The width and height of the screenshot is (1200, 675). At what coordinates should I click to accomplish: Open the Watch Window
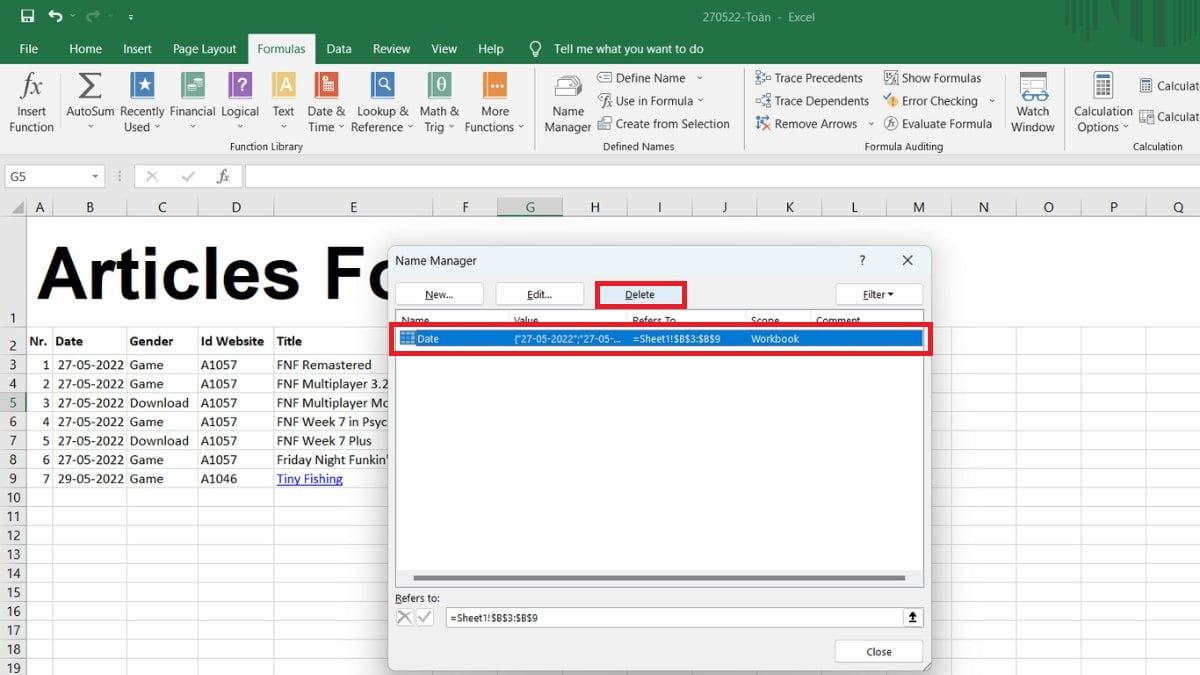1033,102
